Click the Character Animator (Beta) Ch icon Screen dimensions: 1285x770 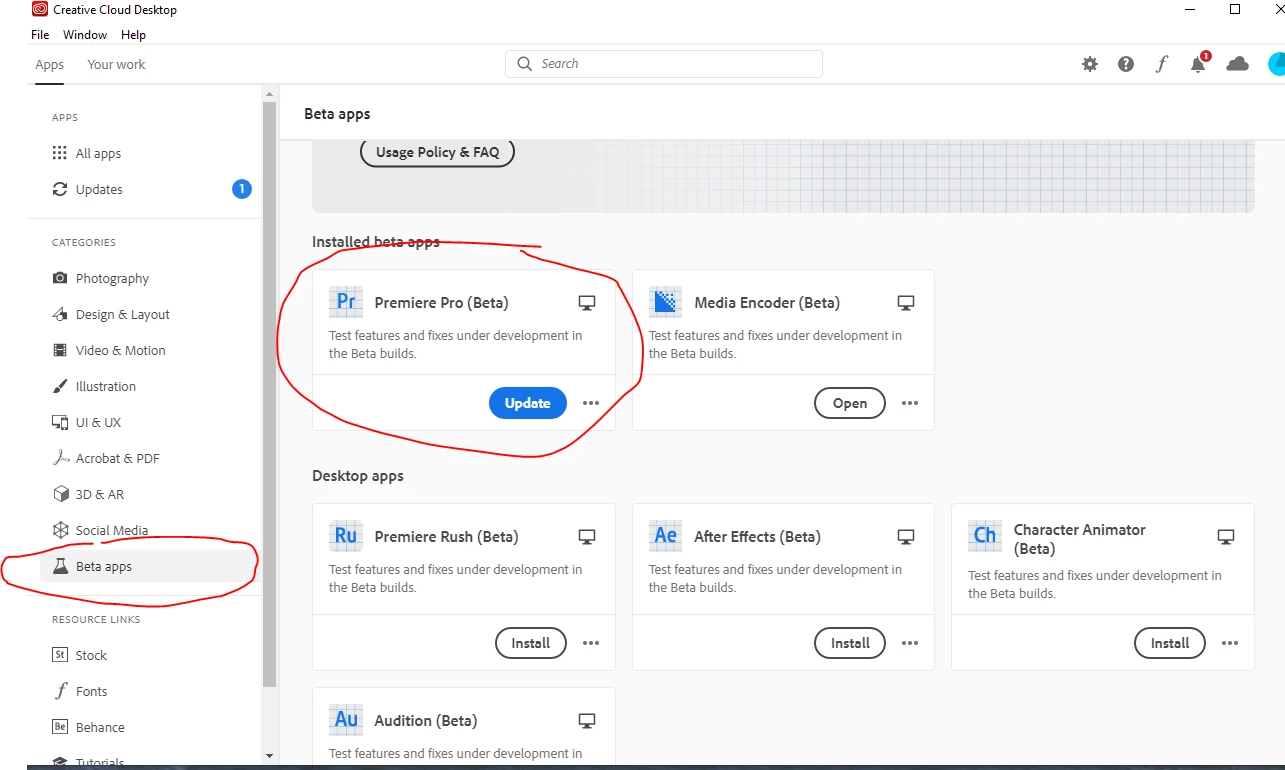point(985,536)
